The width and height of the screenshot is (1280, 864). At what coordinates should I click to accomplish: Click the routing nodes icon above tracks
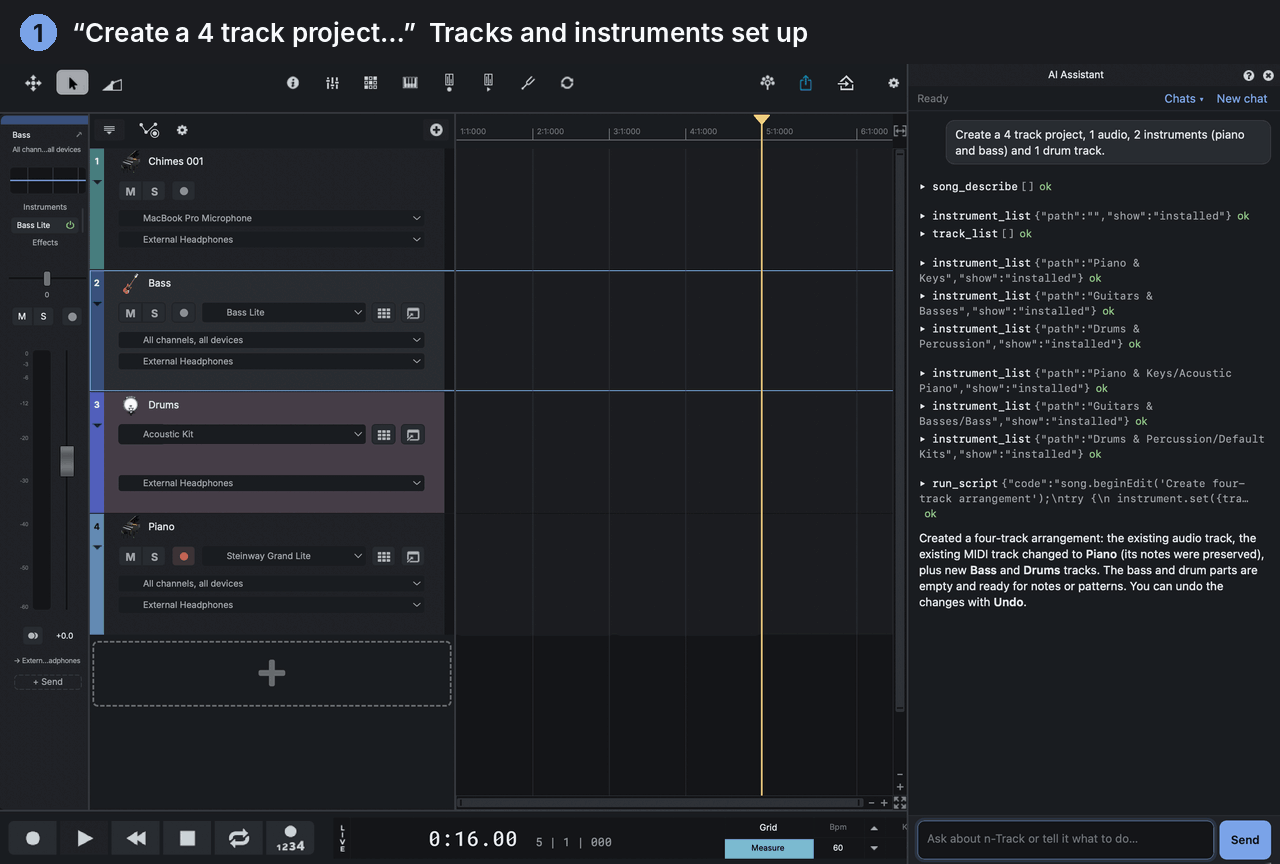(x=149, y=130)
